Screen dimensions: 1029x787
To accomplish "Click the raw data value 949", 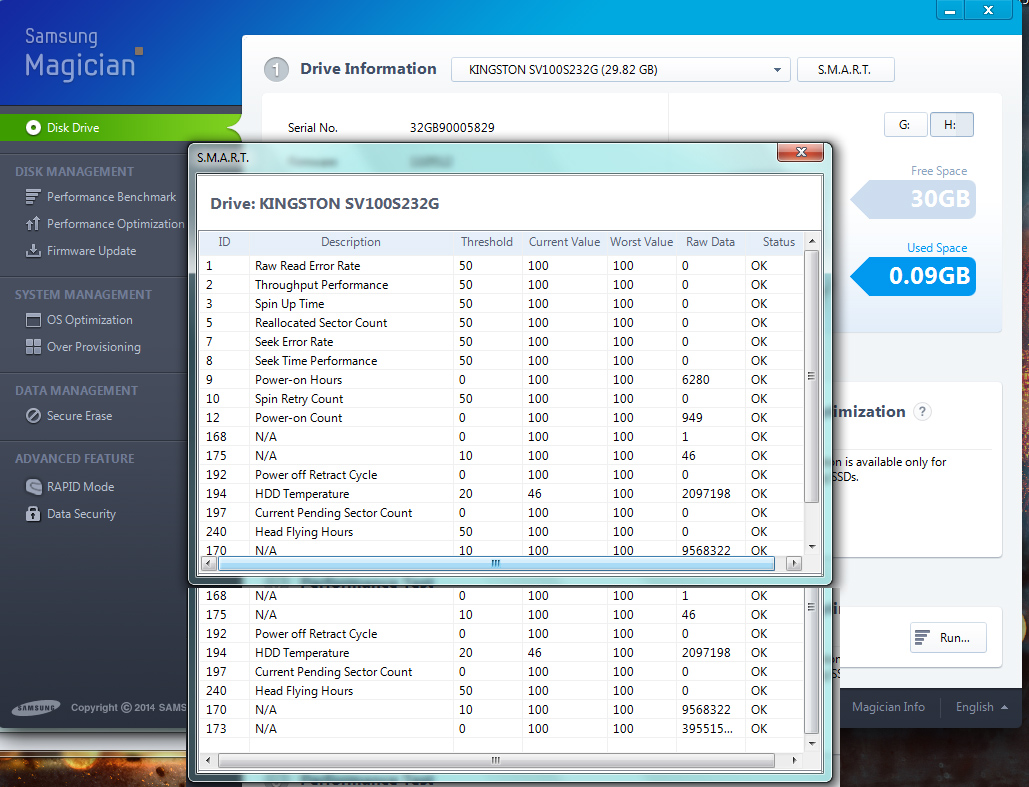I will pyautogui.click(x=692, y=418).
